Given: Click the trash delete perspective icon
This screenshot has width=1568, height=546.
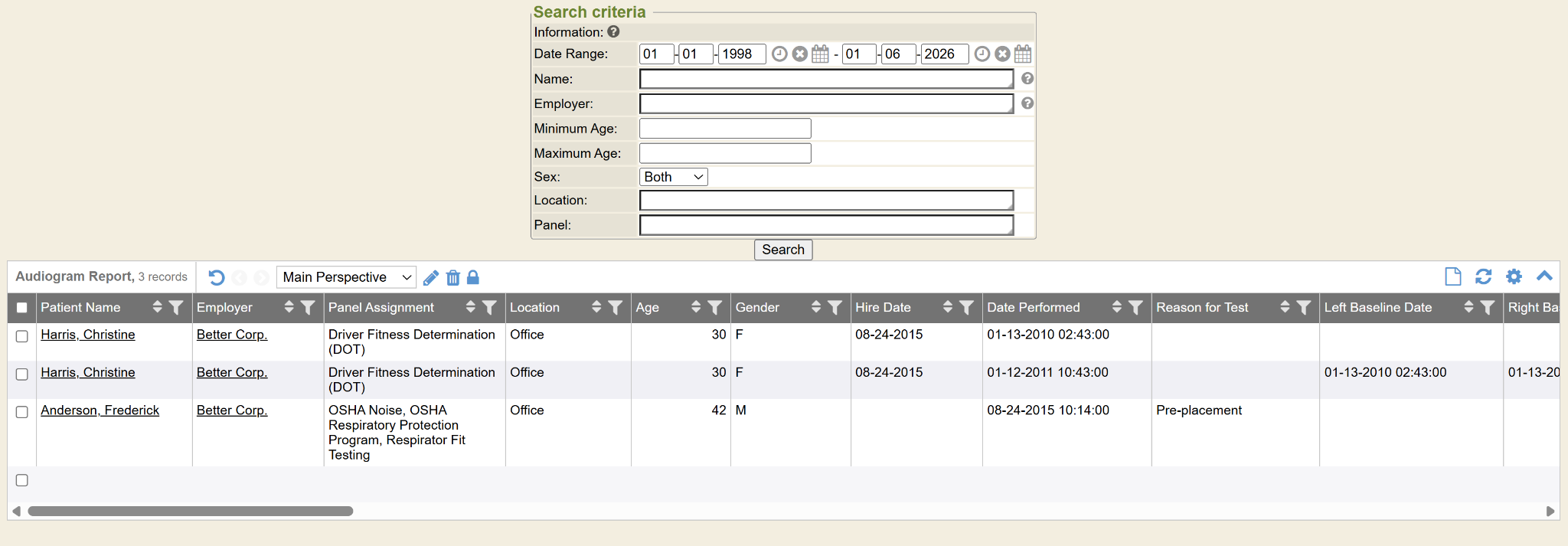Looking at the screenshot, I should tap(453, 277).
